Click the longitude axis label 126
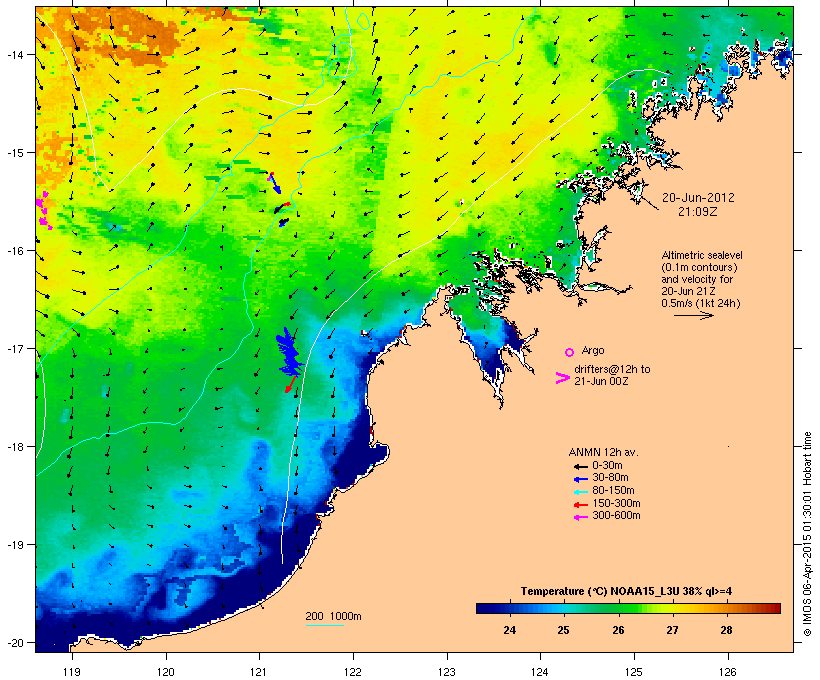The width and height of the screenshot is (820, 680). pos(727,672)
